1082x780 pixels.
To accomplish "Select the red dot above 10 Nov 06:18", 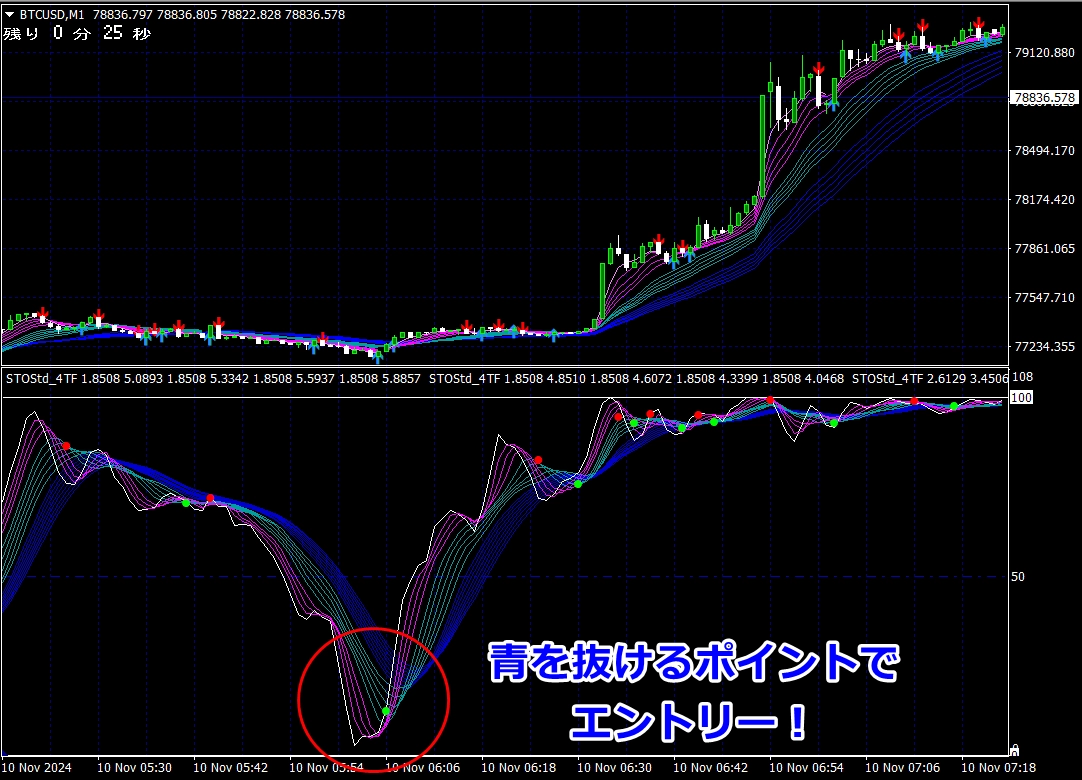I will [539, 459].
